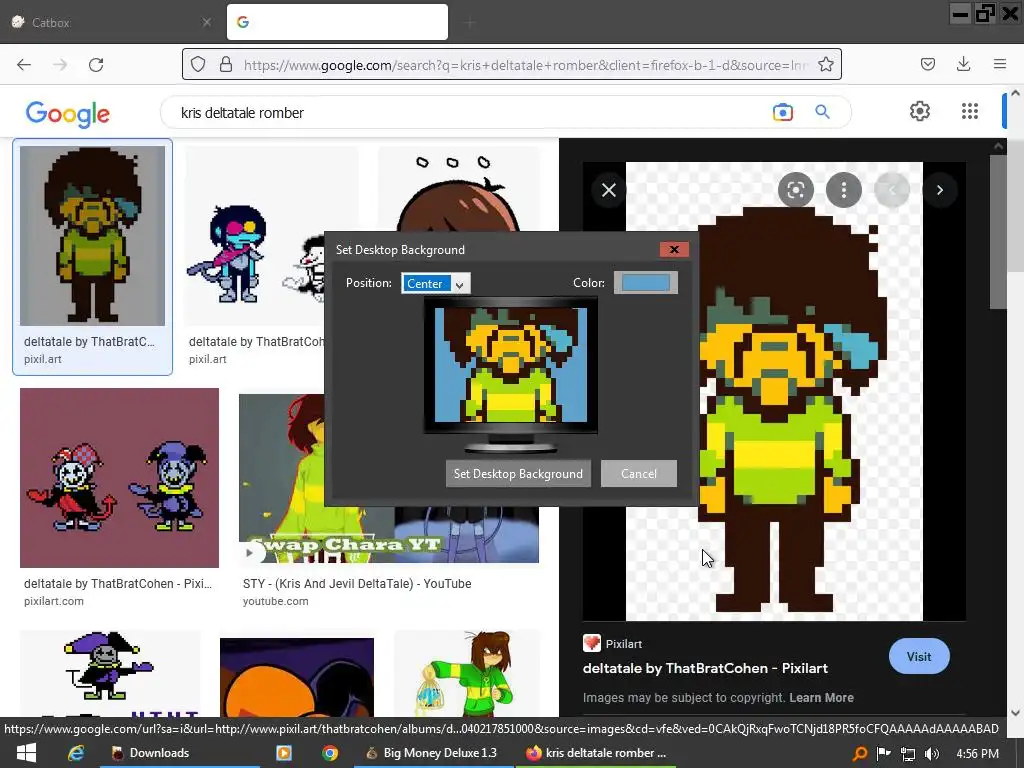Image resolution: width=1024 pixels, height=768 pixels.
Task: Pick a new background color swatch
Action: point(645,283)
